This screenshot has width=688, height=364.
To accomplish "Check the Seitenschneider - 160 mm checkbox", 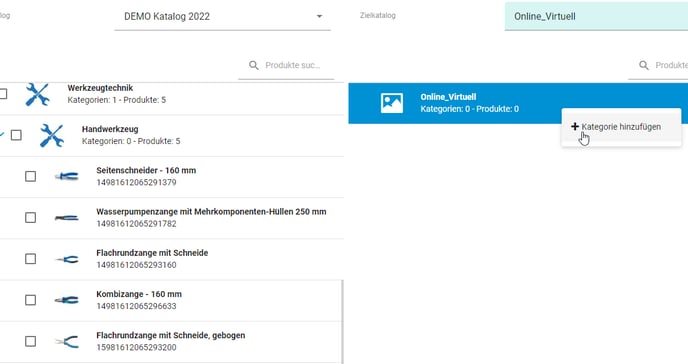I will coord(30,176).
